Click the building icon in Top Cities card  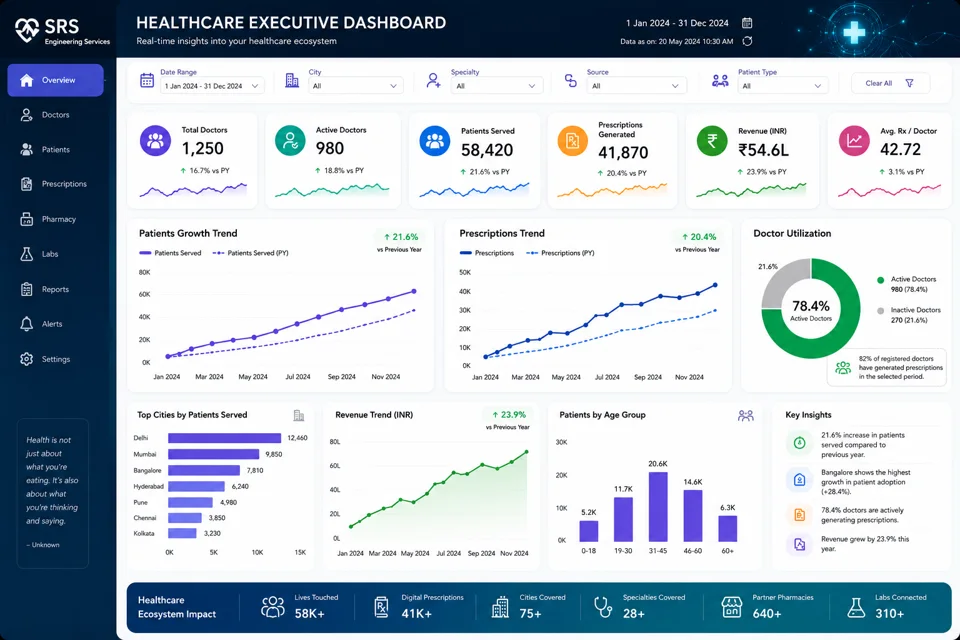[299, 416]
